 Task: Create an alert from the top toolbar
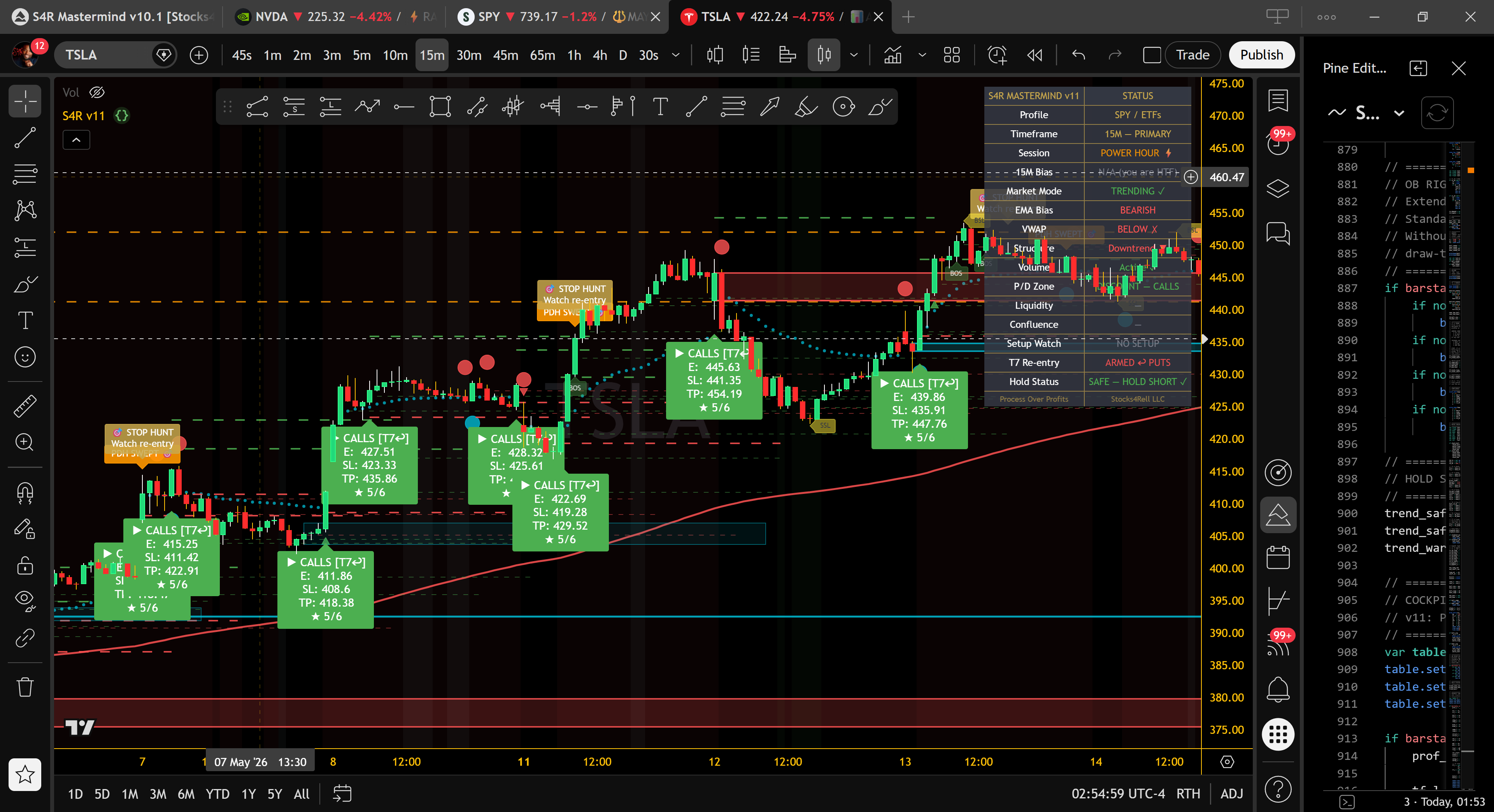tap(997, 55)
